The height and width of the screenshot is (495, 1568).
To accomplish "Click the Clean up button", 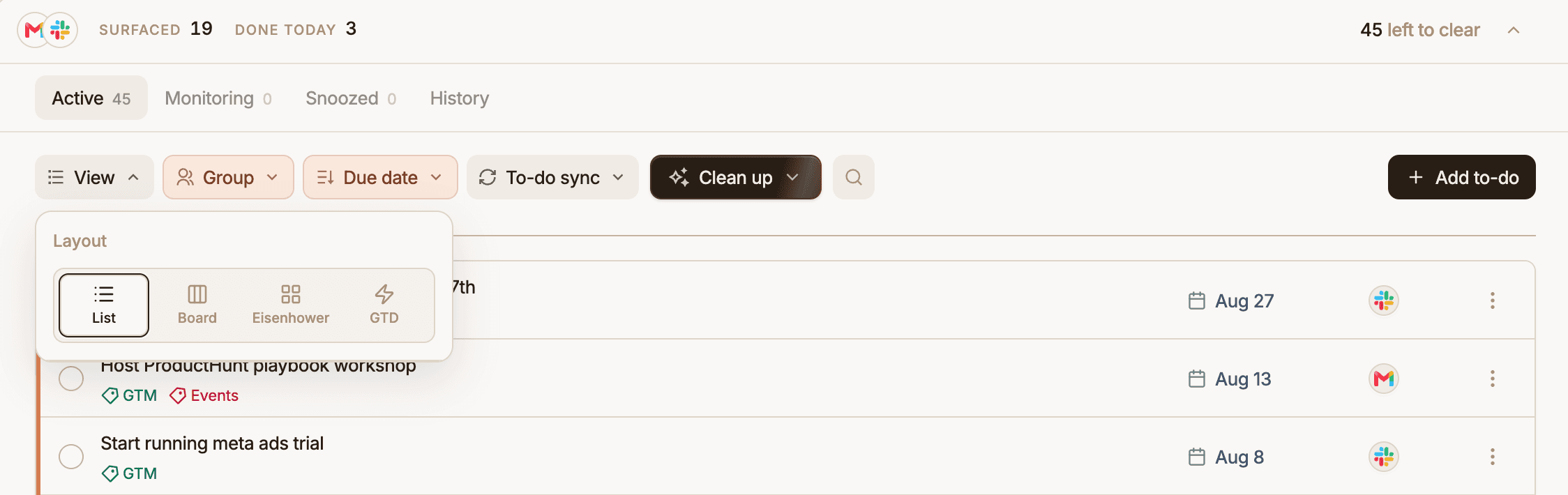I will coord(735,177).
